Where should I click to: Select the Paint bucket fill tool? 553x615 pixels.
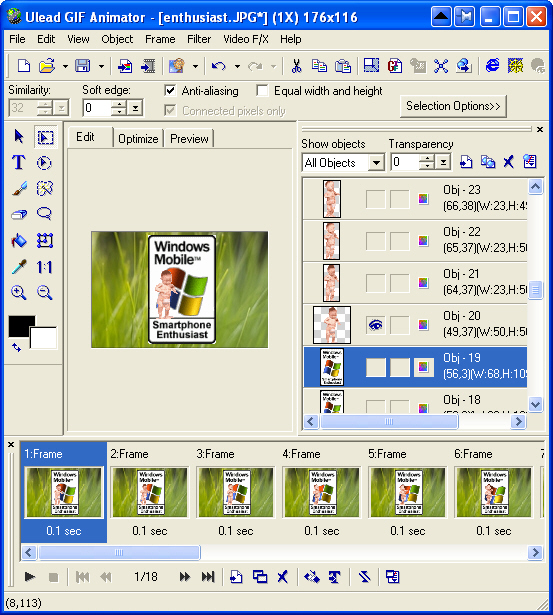coord(19,240)
